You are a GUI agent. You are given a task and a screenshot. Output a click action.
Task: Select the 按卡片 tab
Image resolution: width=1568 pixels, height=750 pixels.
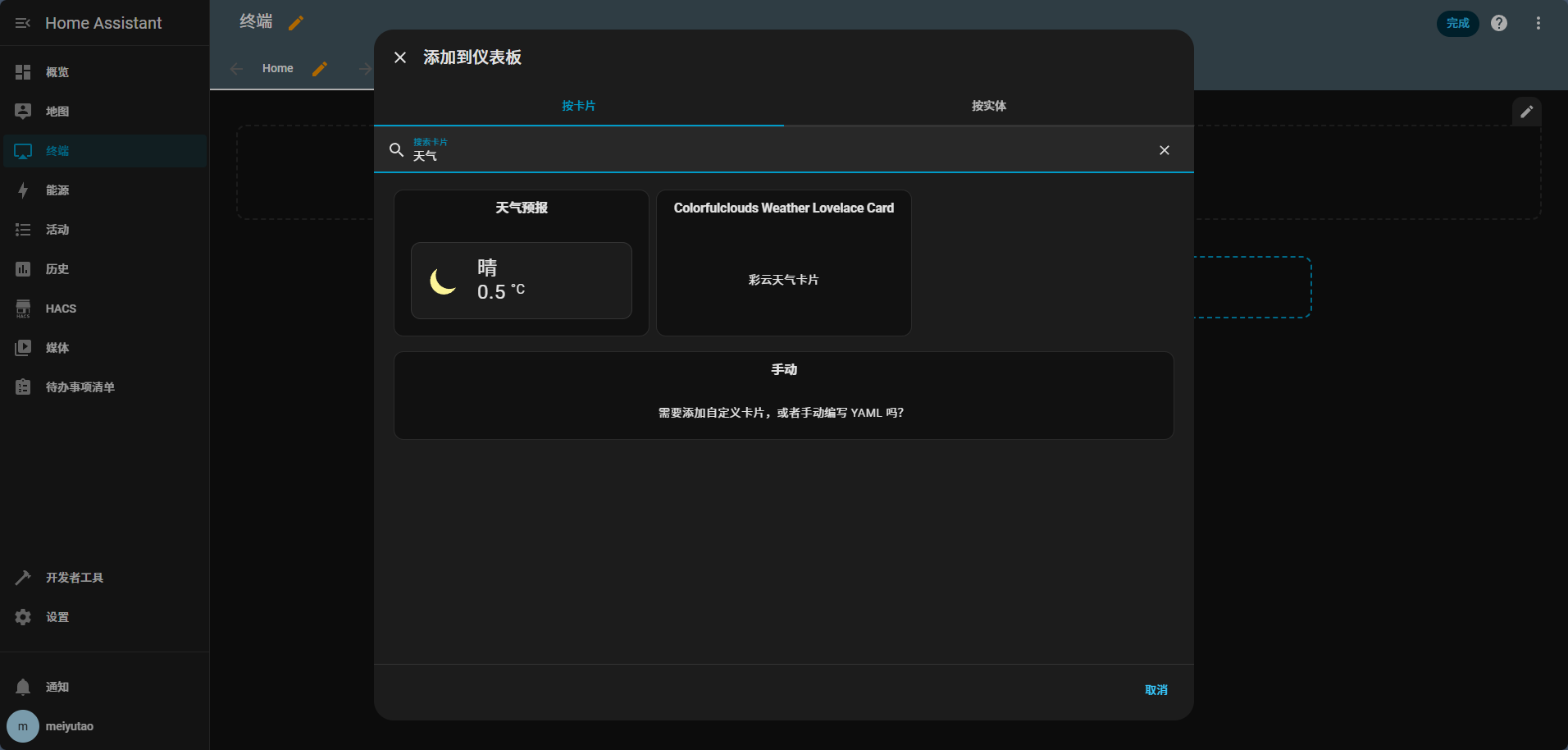point(578,106)
